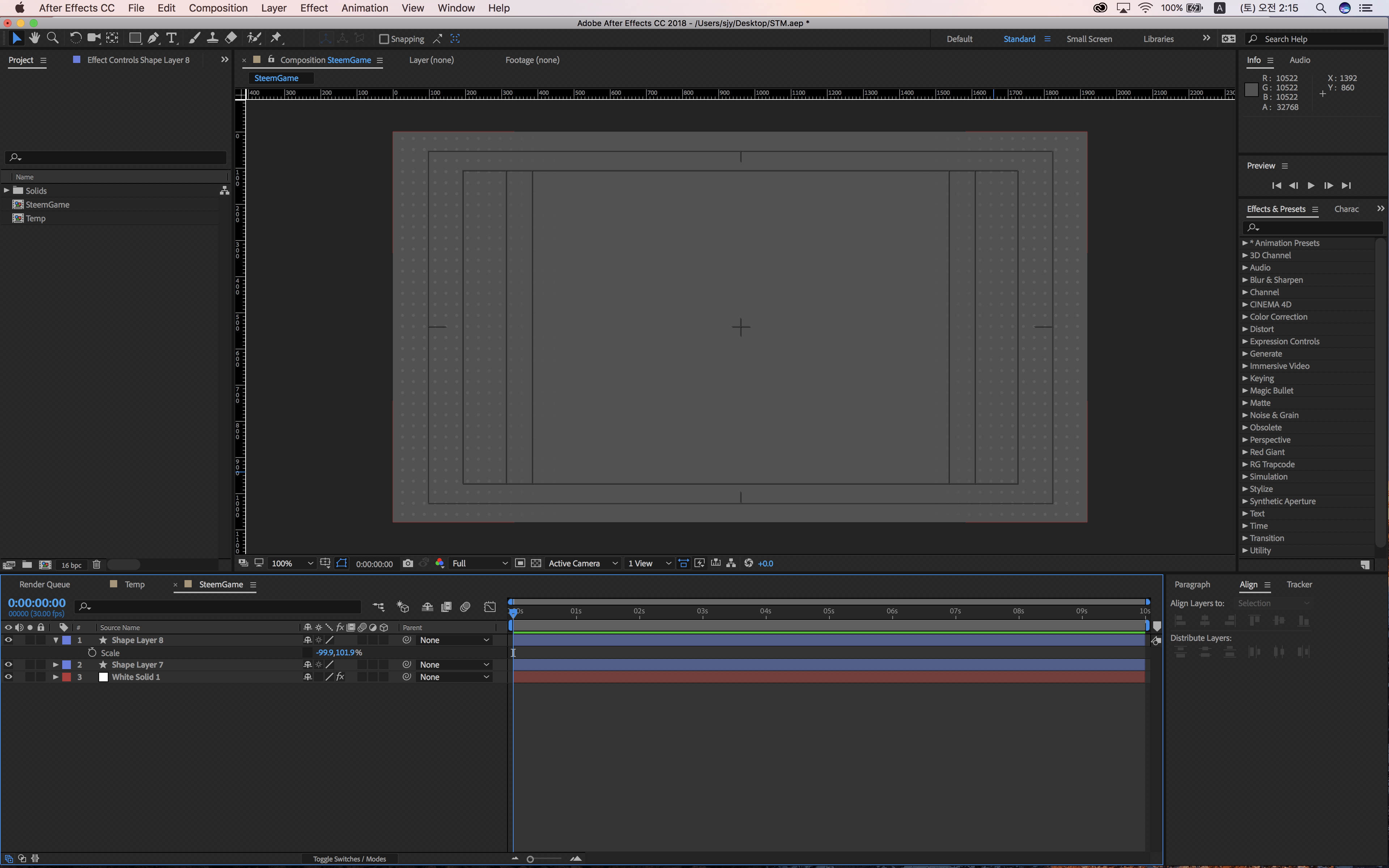Image resolution: width=1389 pixels, height=868 pixels.
Task: Expand the Color Correction effects category
Action: [1245, 317]
